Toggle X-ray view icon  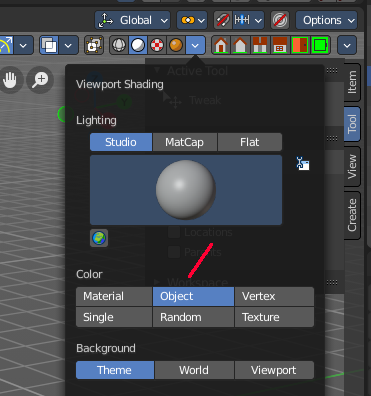tap(94, 45)
